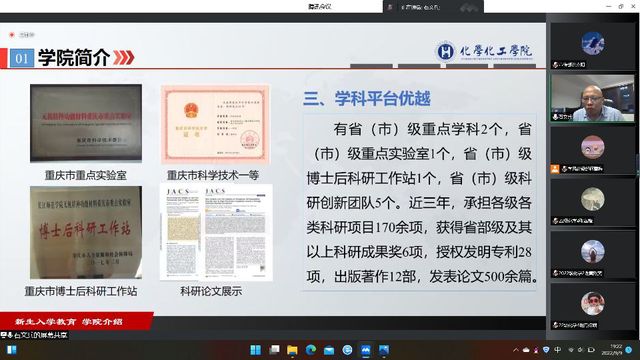This screenshot has height=360, width=640.
Task: Open Task View from the taskbar
Action: pos(274,350)
